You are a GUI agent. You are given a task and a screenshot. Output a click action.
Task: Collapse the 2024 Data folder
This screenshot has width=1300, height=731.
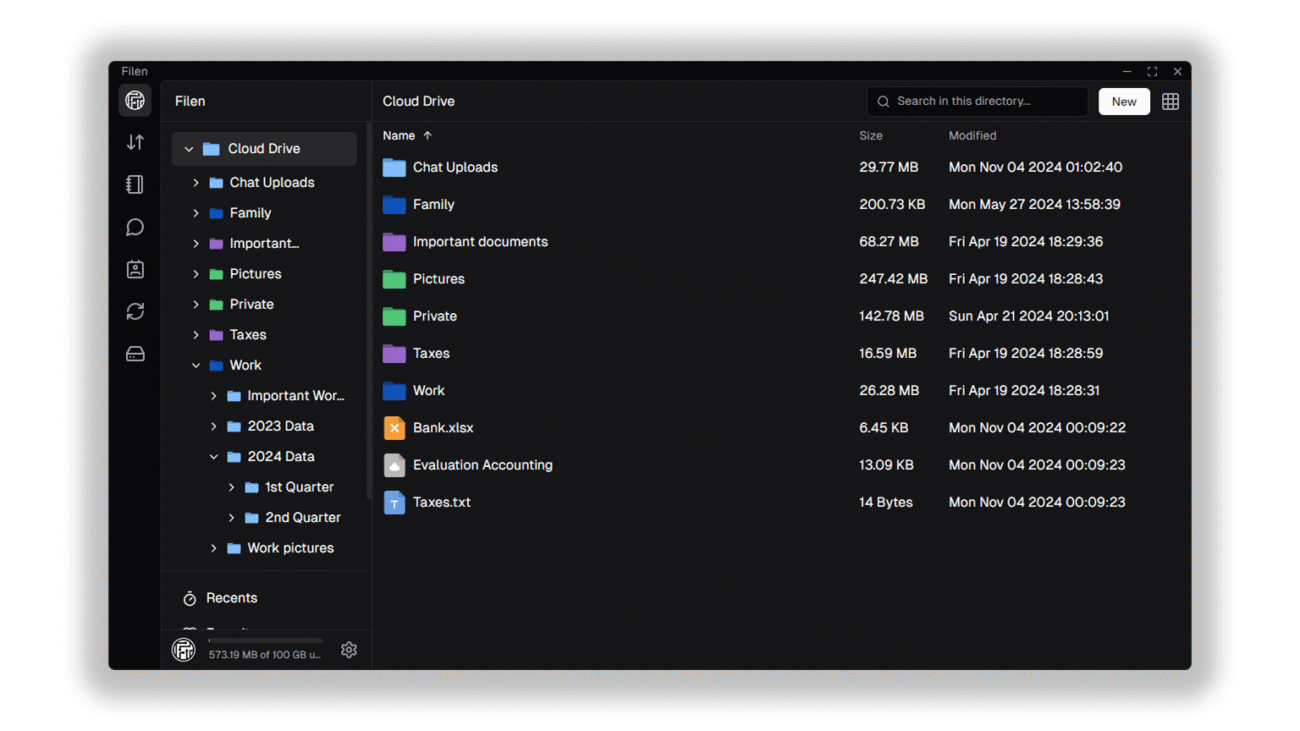click(214, 457)
